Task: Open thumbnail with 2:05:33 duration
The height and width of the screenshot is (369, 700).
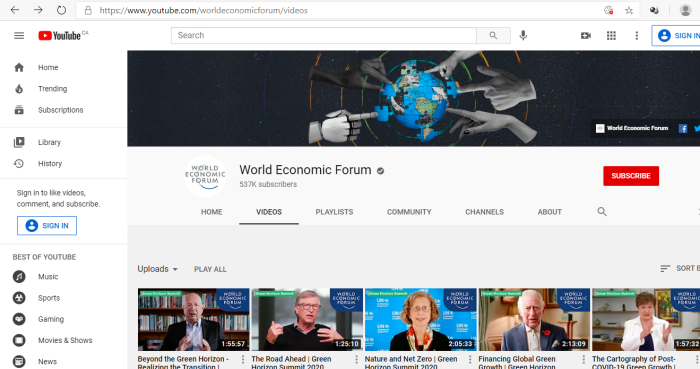Action: [421, 319]
